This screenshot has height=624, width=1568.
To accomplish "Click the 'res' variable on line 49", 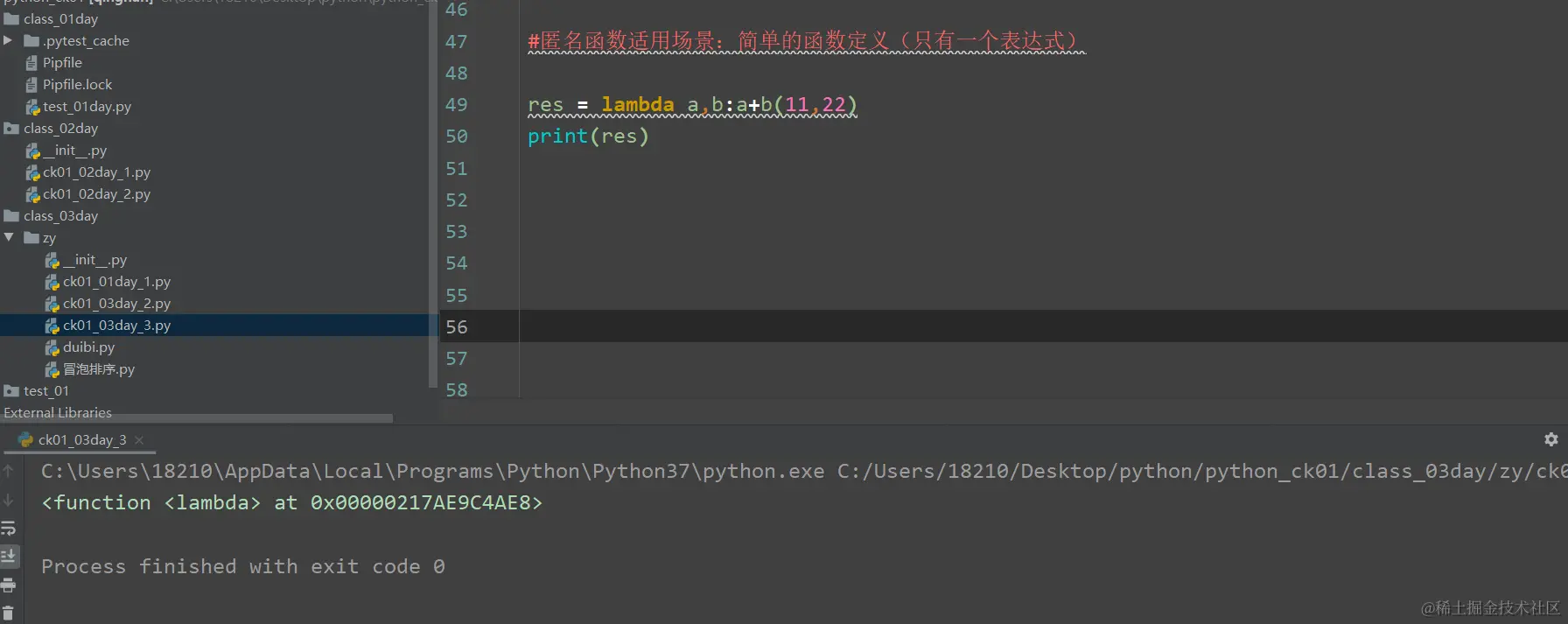I will coord(545,105).
